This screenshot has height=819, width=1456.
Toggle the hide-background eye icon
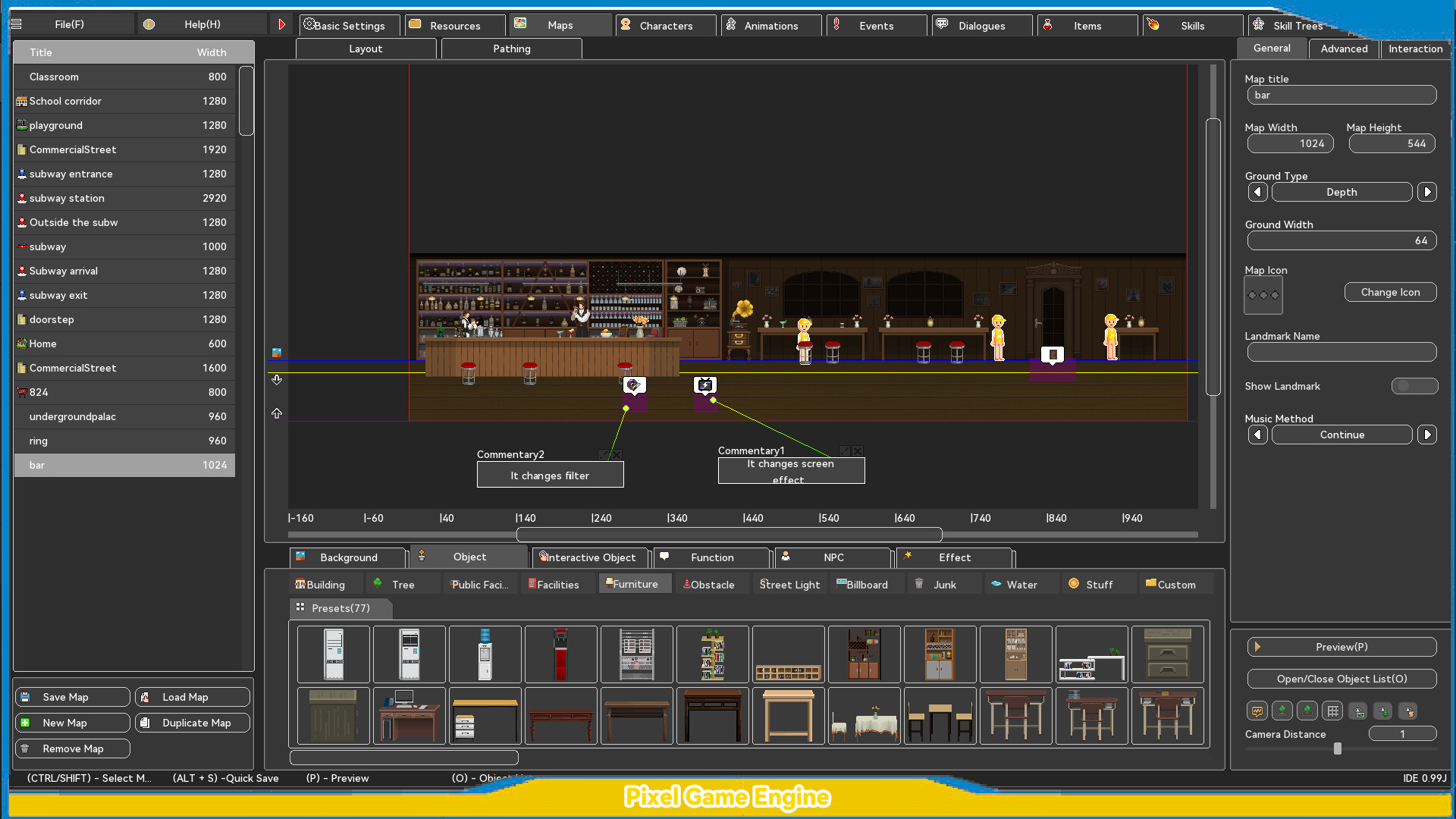point(1358,711)
